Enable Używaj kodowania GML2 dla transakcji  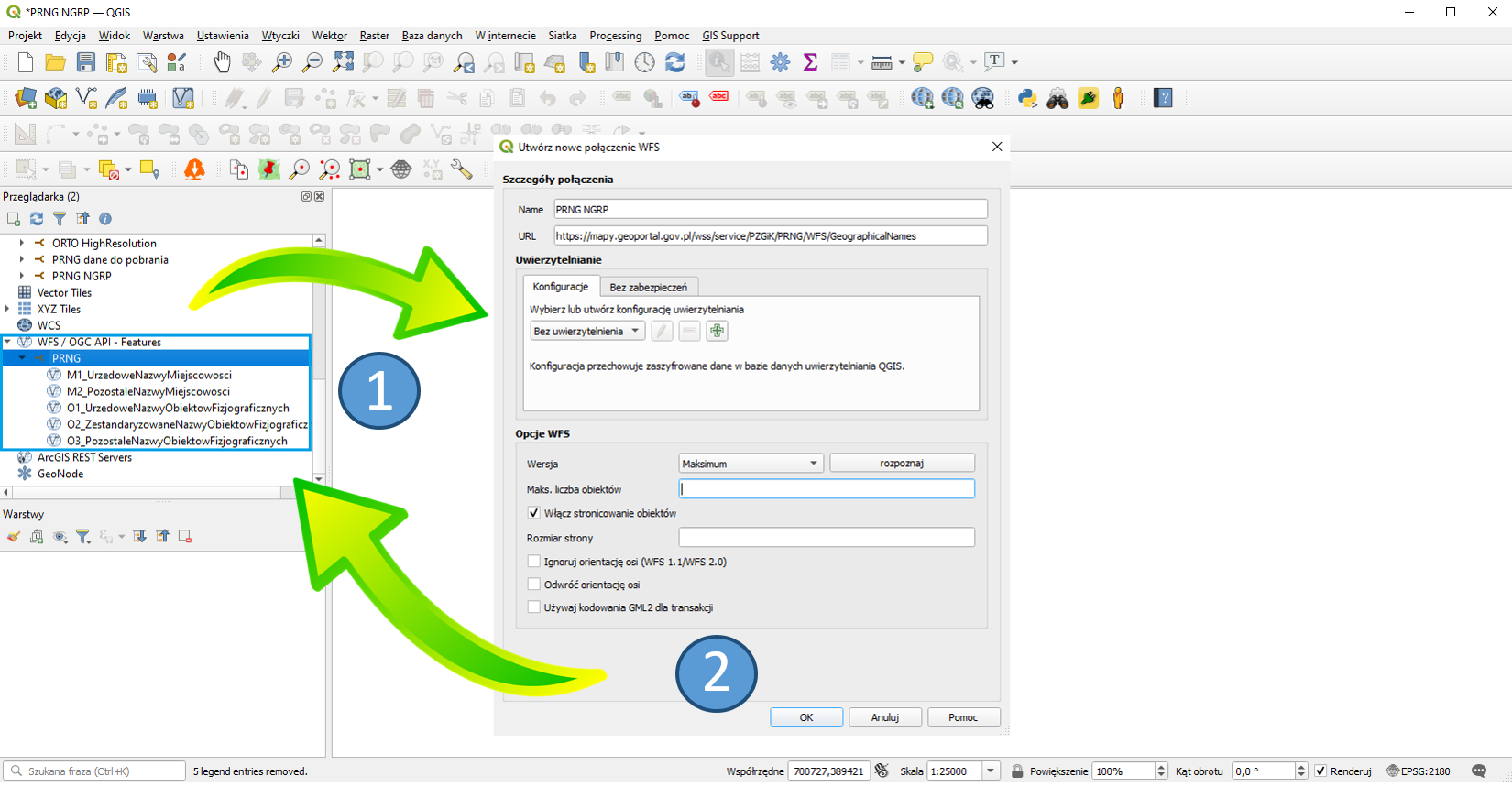tap(533, 607)
